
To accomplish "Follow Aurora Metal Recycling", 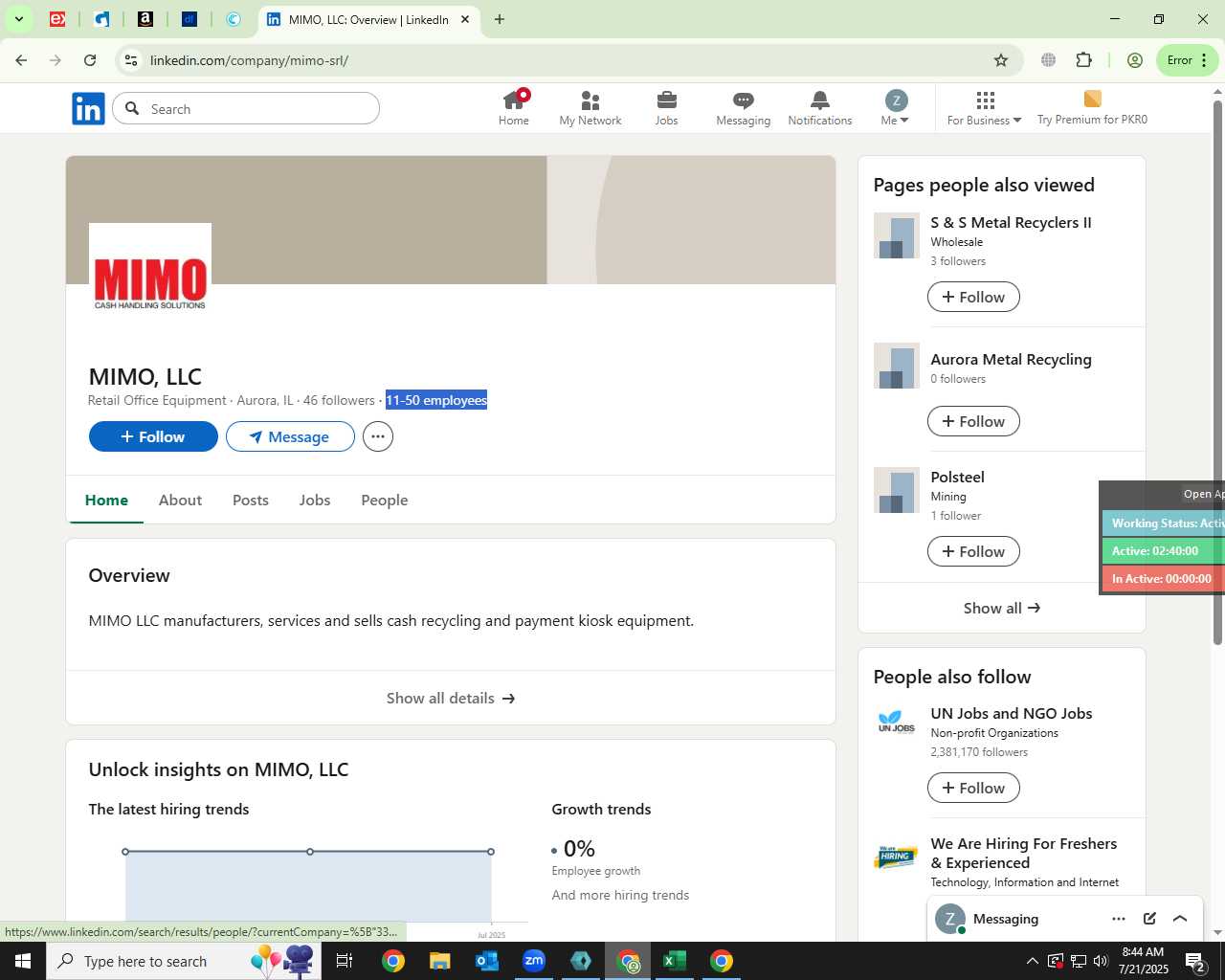I will 973,421.
